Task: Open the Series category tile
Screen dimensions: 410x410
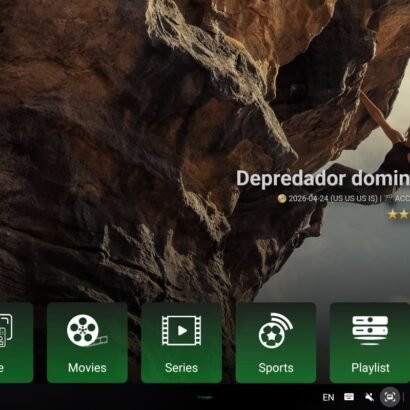Action: 181,343
